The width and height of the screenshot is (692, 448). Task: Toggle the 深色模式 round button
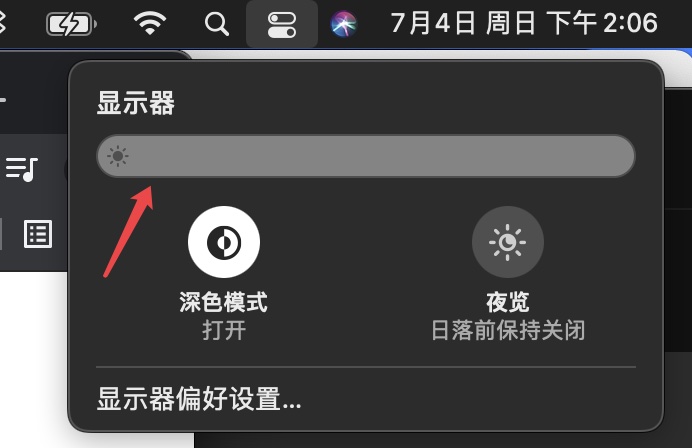(x=224, y=242)
